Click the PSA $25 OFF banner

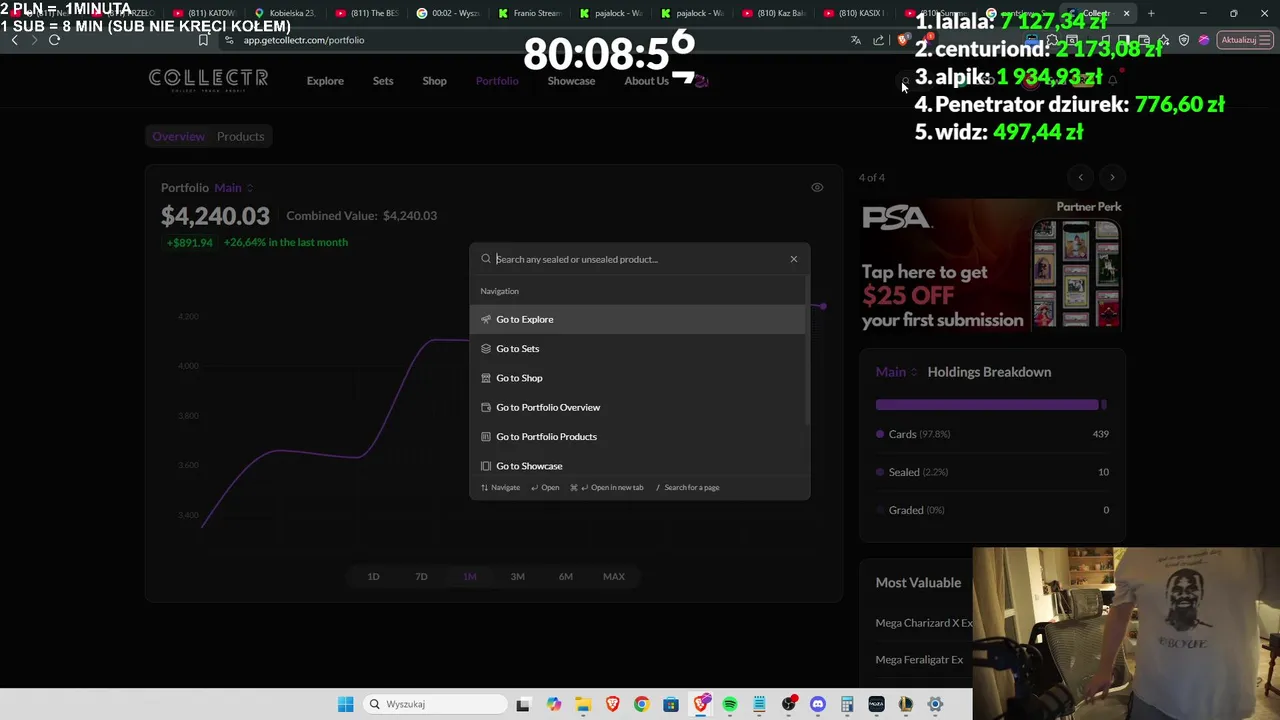coord(992,264)
